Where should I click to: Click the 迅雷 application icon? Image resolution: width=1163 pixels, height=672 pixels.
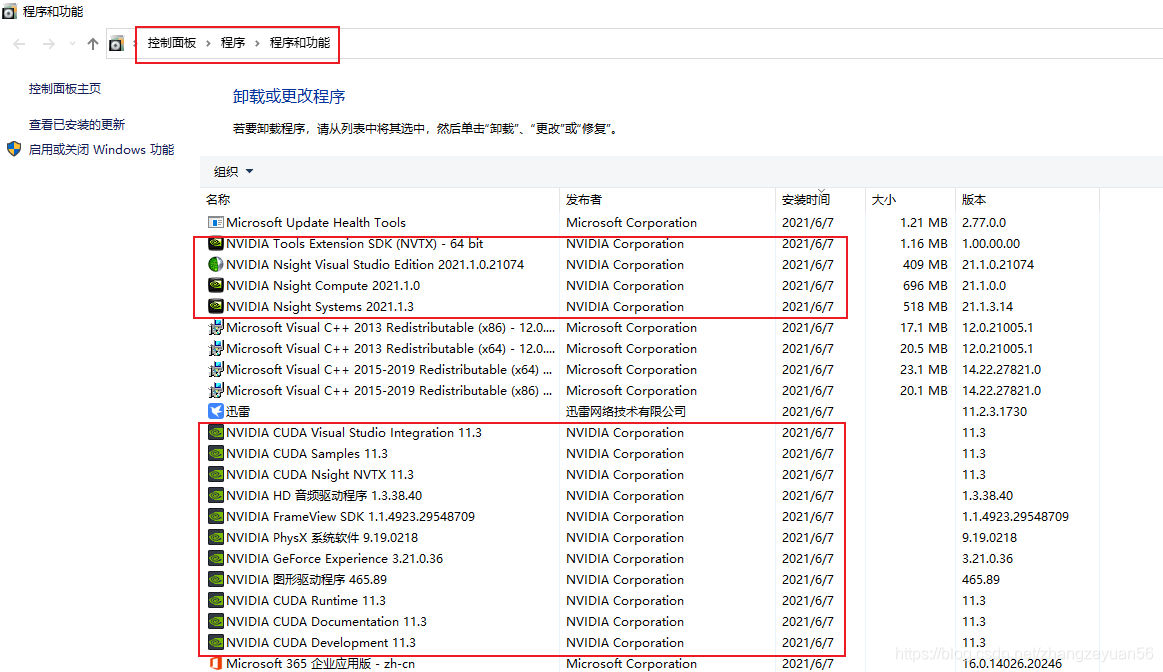pos(216,412)
